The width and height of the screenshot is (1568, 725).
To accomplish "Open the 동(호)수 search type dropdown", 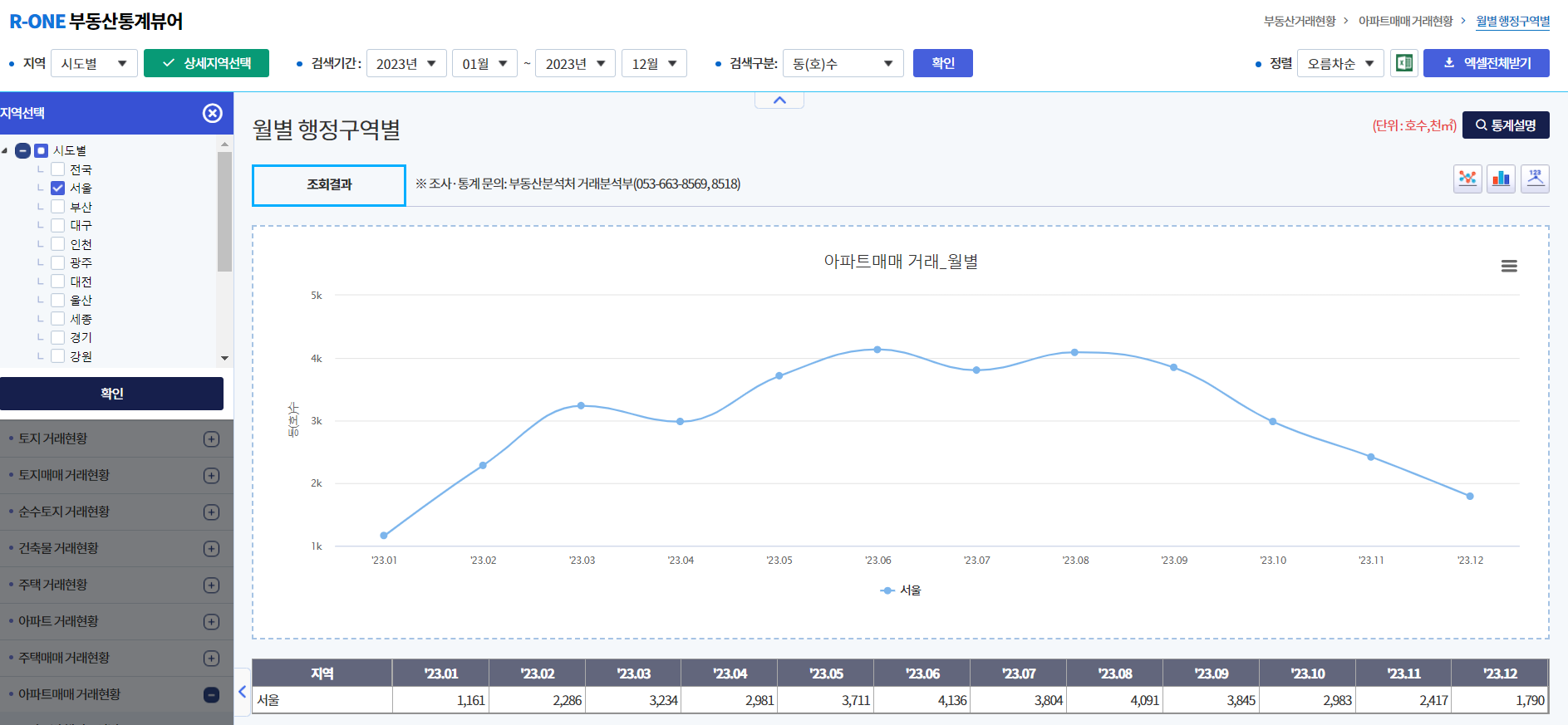I will click(x=843, y=63).
